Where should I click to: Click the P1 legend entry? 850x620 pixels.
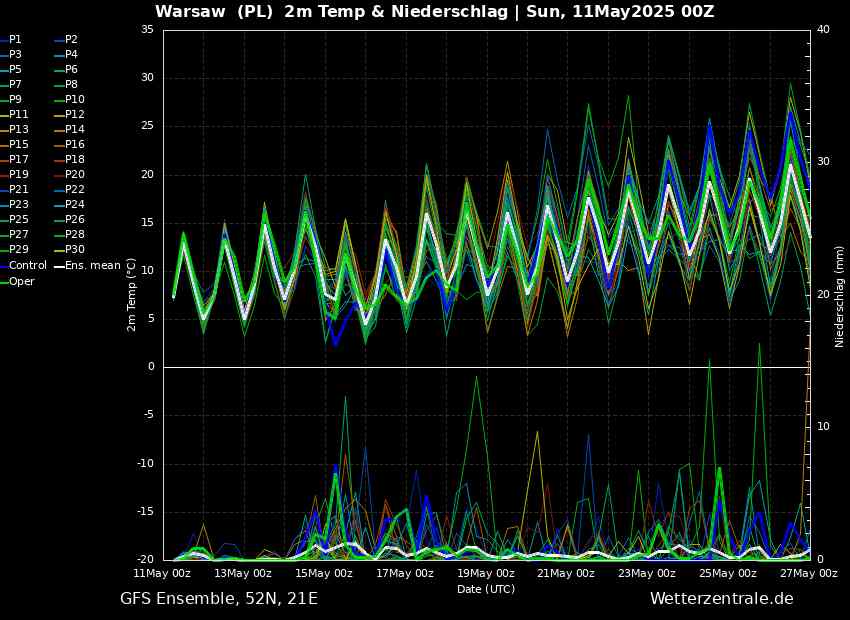[x=11, y=40]
